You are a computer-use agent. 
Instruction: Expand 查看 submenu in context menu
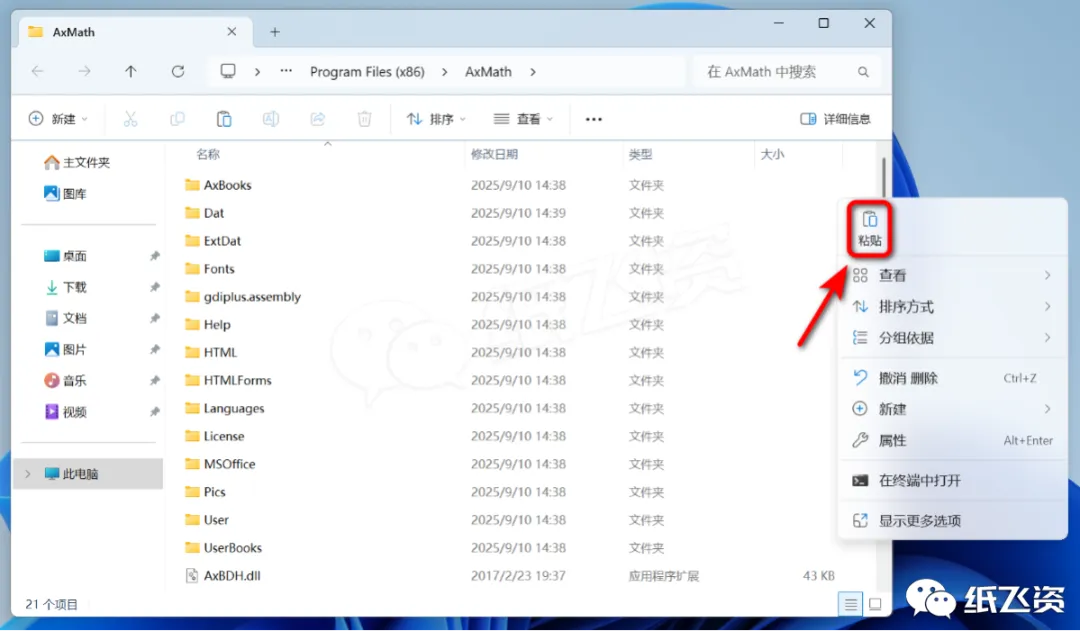click(953, 276)
